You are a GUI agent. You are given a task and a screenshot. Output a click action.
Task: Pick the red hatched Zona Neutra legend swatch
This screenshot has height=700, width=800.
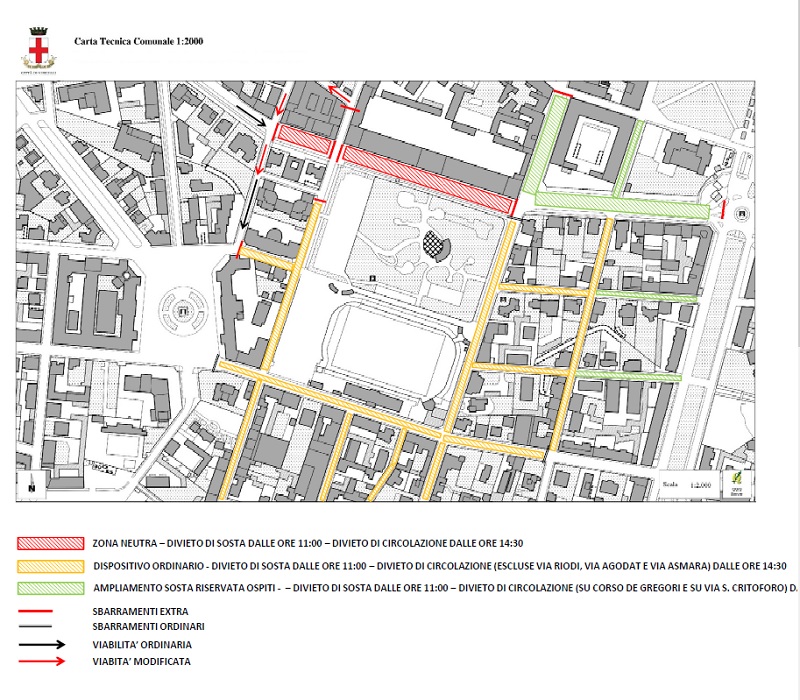pyautogui.click(x=51, y=543)
